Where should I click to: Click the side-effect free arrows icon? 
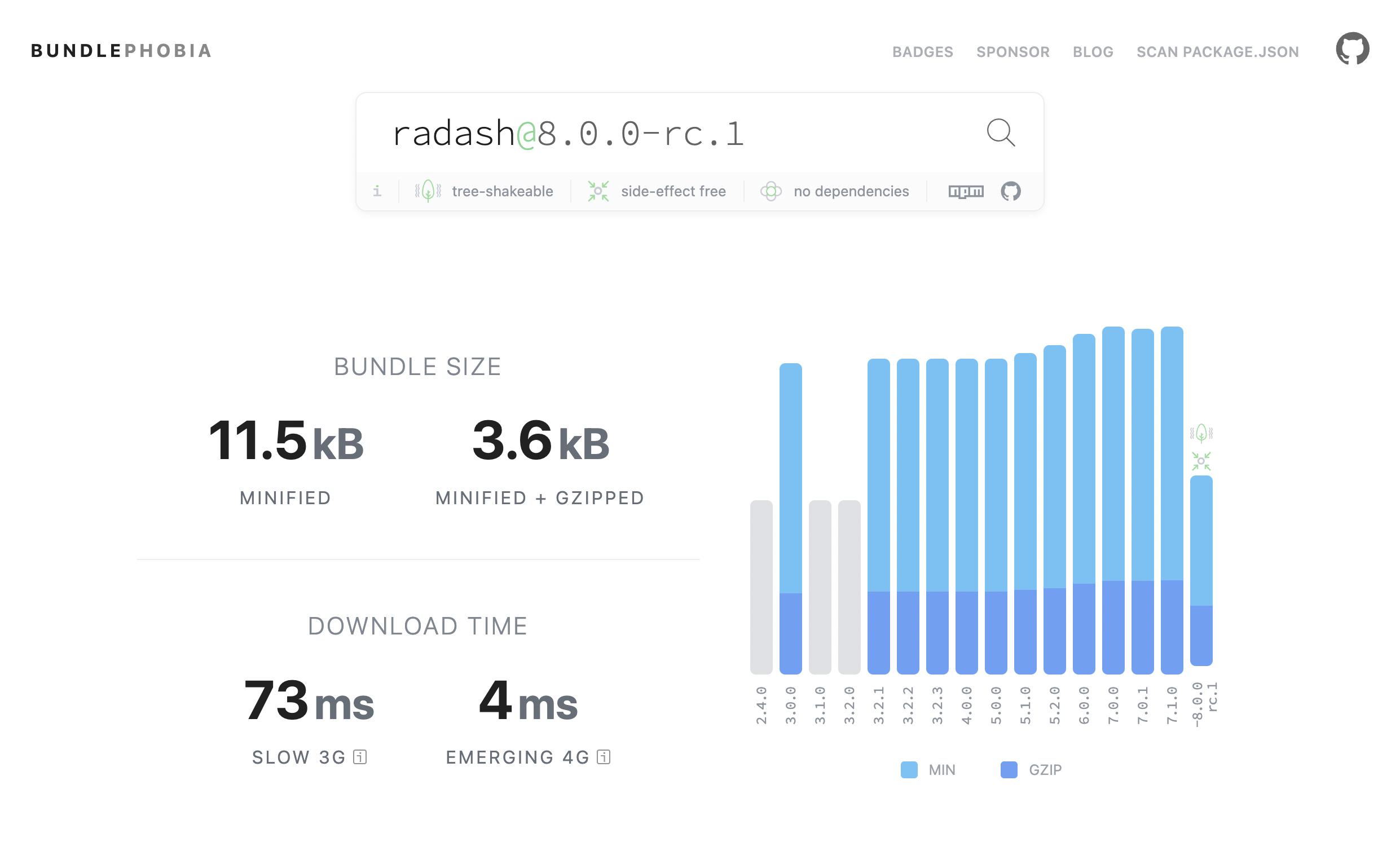tap(598, 191)
